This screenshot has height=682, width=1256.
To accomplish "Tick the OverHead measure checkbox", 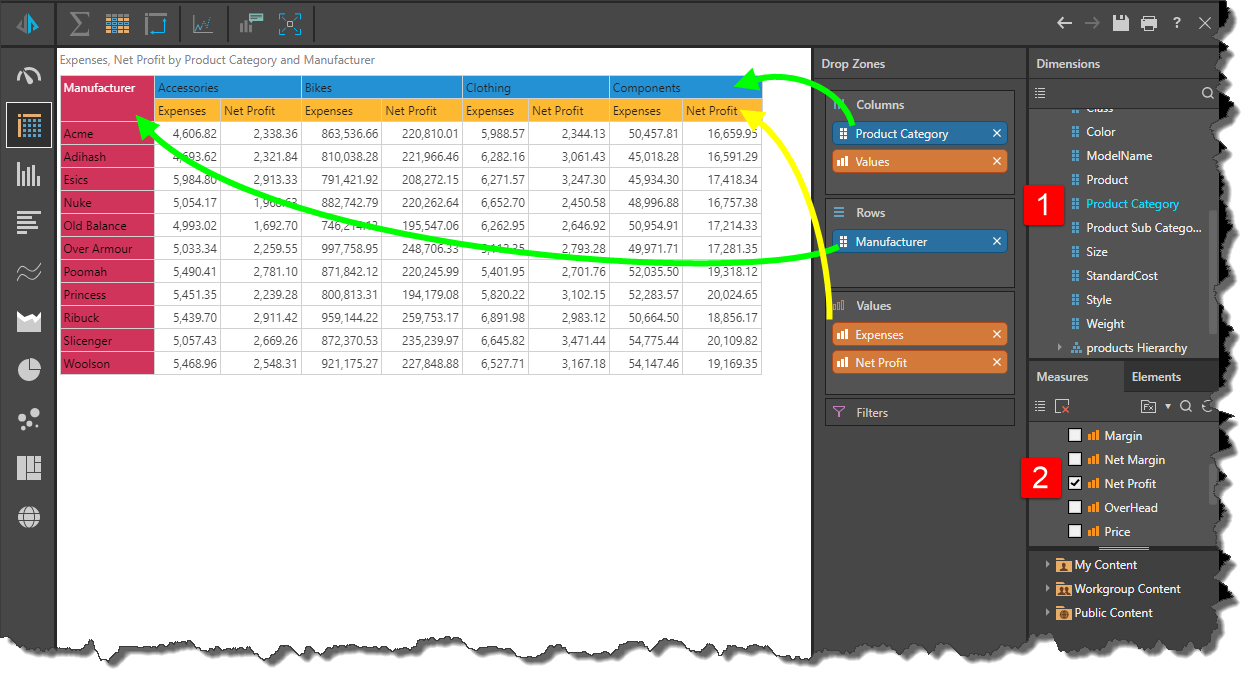I will click(x=1075, y=508).
